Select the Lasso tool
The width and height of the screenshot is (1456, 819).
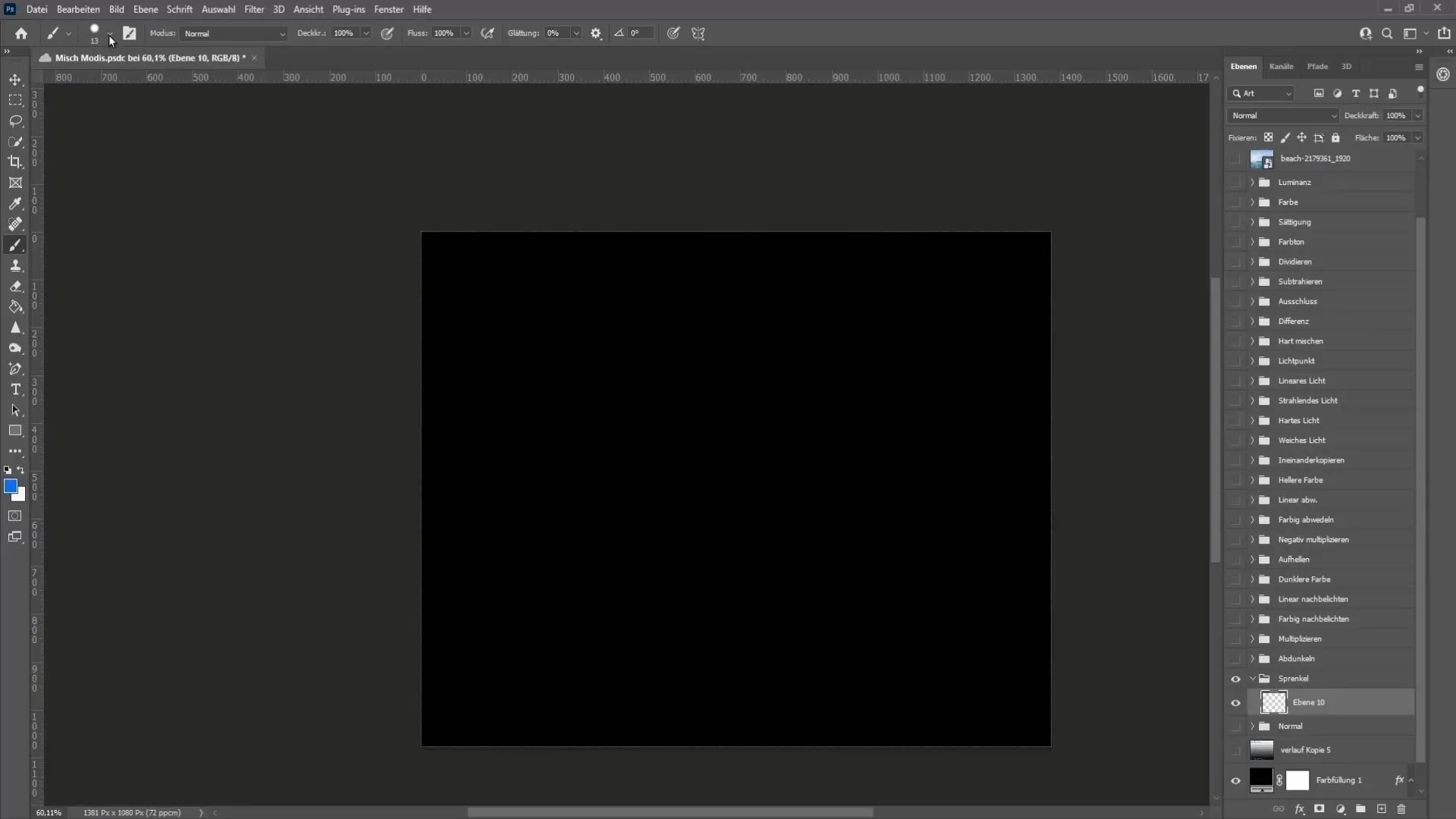(15, 120)
